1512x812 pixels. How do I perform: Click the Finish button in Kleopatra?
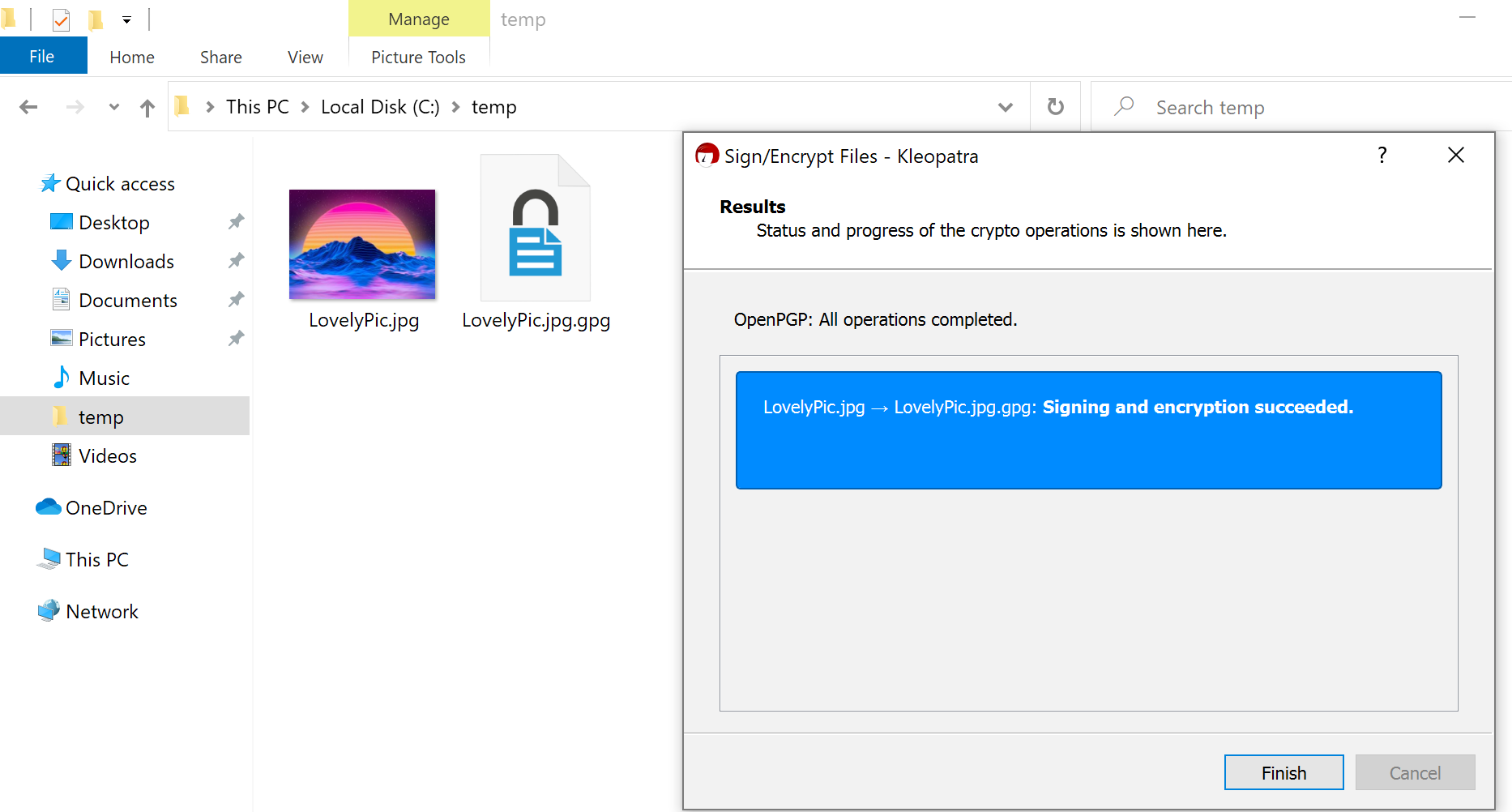pyautogui.click(x=1283, y=772)
